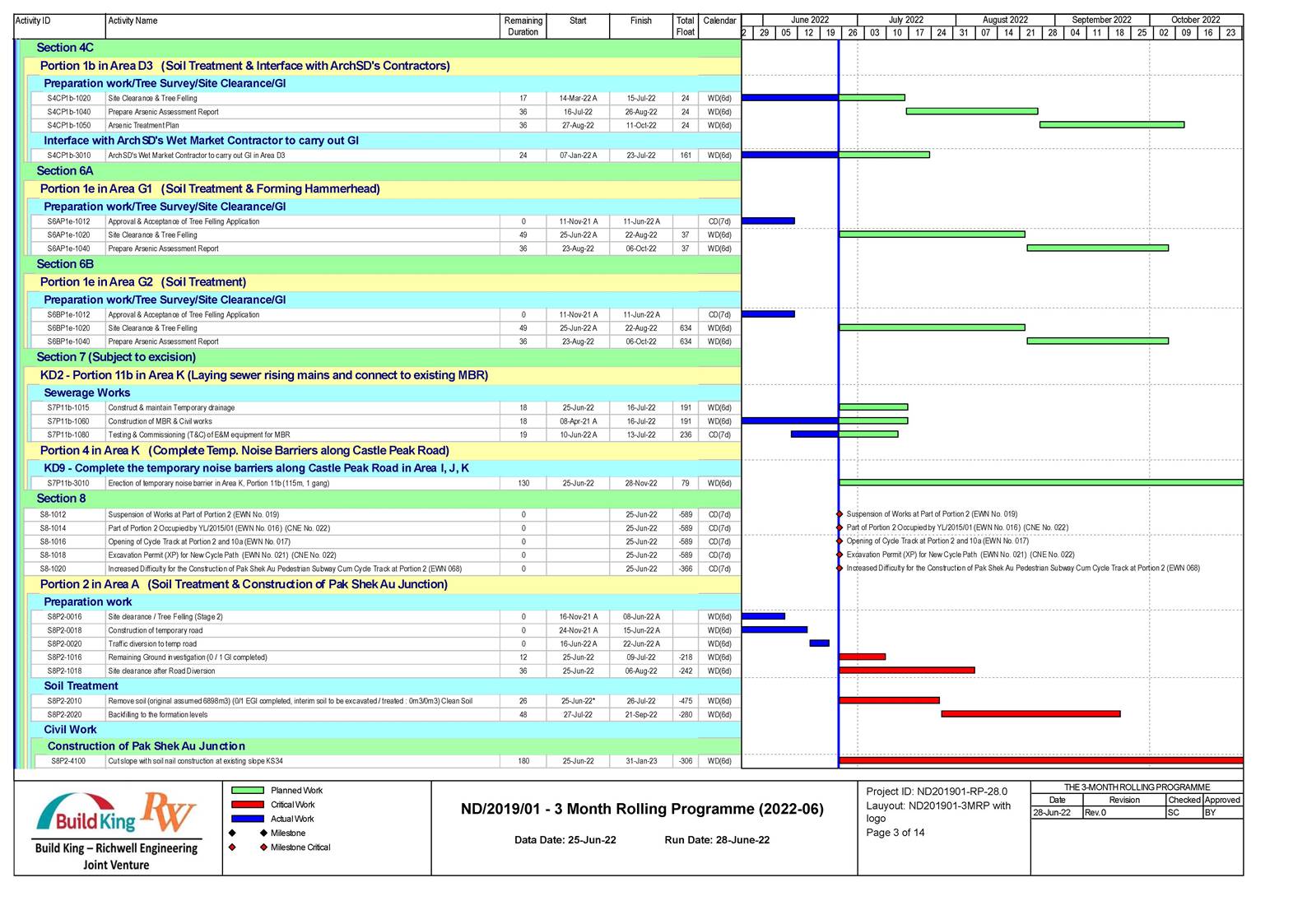Click blue bar for Traffic diversion to temp road
The height and width of the screenshot is (924, 1307).
[x=820, y=643]
